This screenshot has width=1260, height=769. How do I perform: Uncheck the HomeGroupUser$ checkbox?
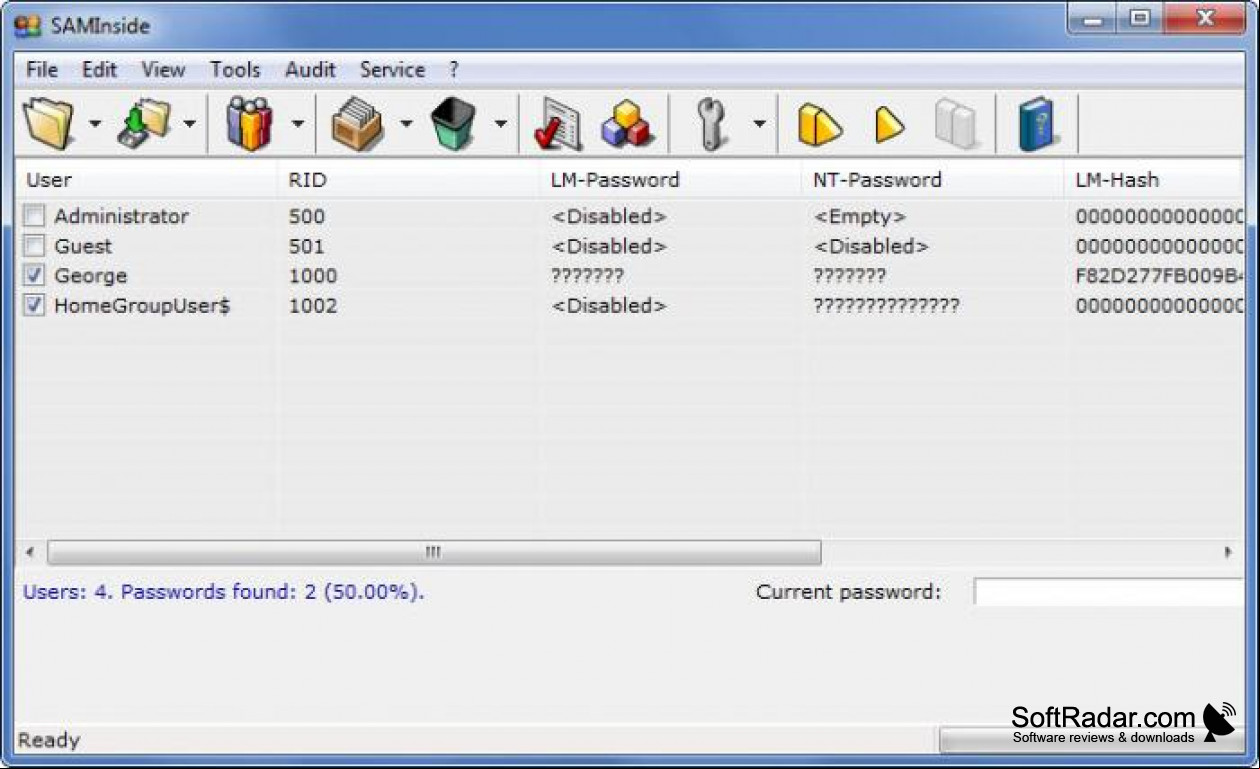pyautogui.click(x=35, y=305)
